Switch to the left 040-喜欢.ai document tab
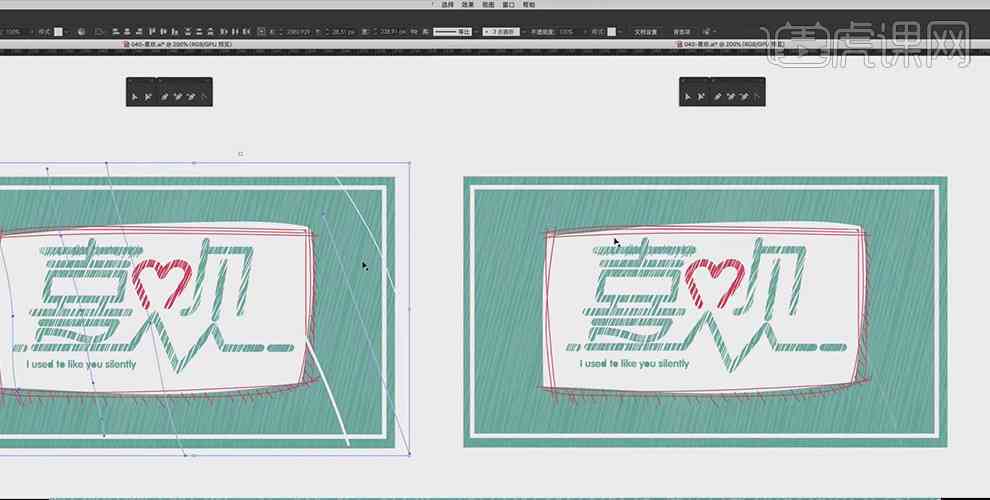The image size is (990, 500). (x=179, y=45)
